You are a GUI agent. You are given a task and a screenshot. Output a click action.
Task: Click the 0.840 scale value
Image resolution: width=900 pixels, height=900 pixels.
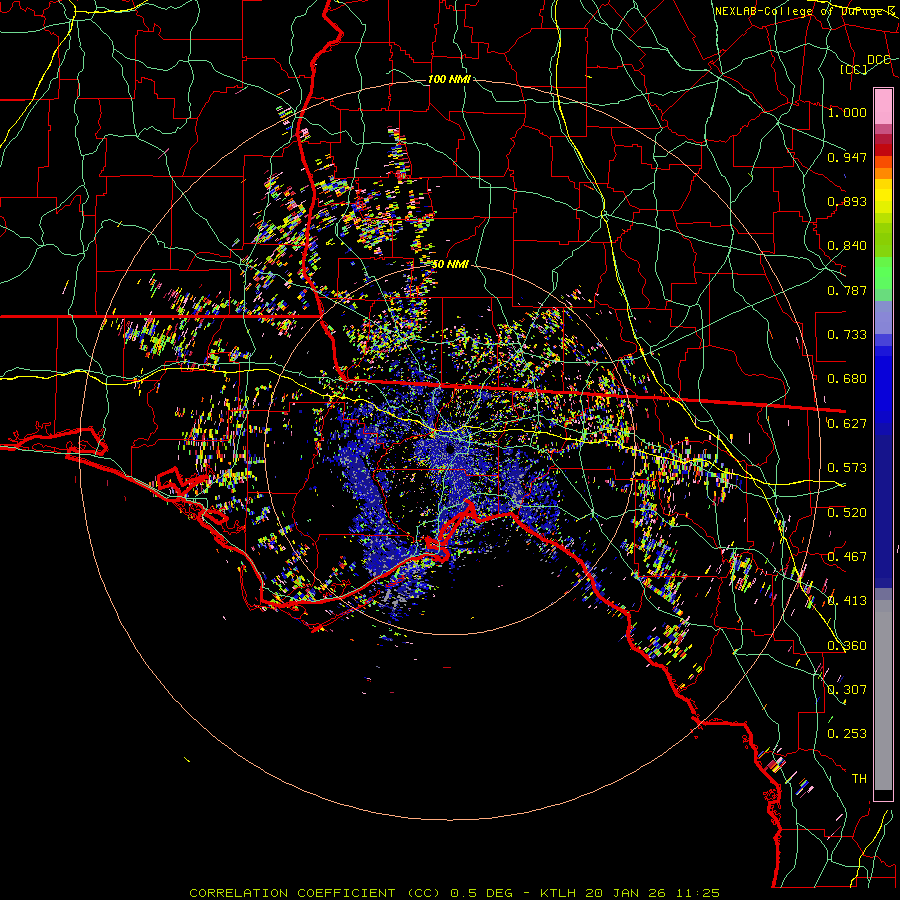coord(847,246)
